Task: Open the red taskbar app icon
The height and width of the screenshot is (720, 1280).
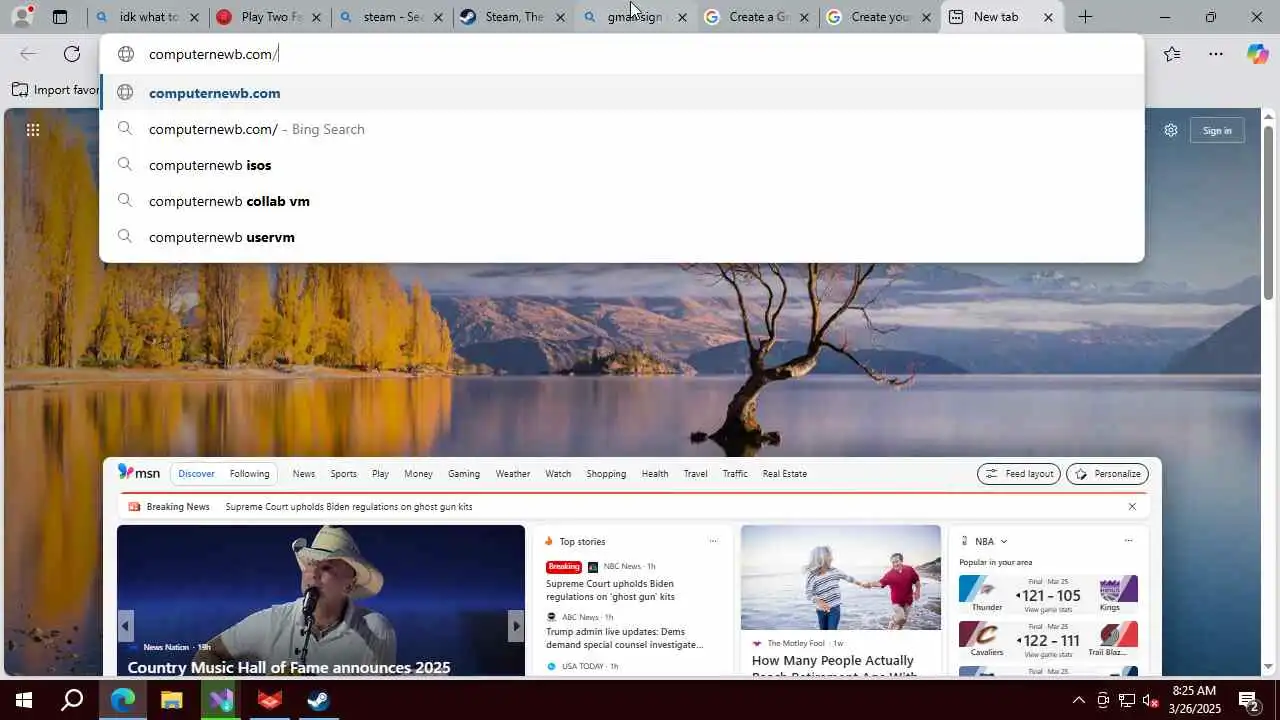Action: click(x=269, y=700)
